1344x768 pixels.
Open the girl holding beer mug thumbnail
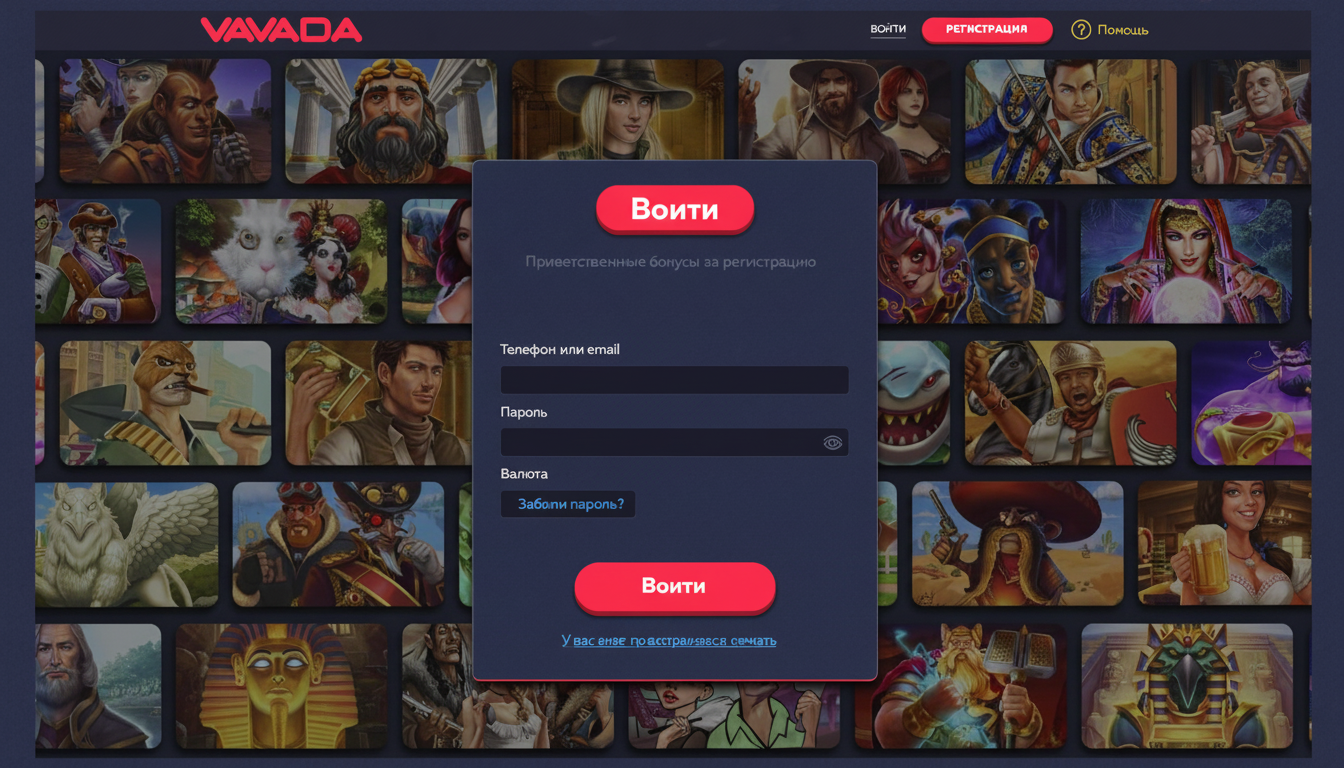click(1224, 544)
